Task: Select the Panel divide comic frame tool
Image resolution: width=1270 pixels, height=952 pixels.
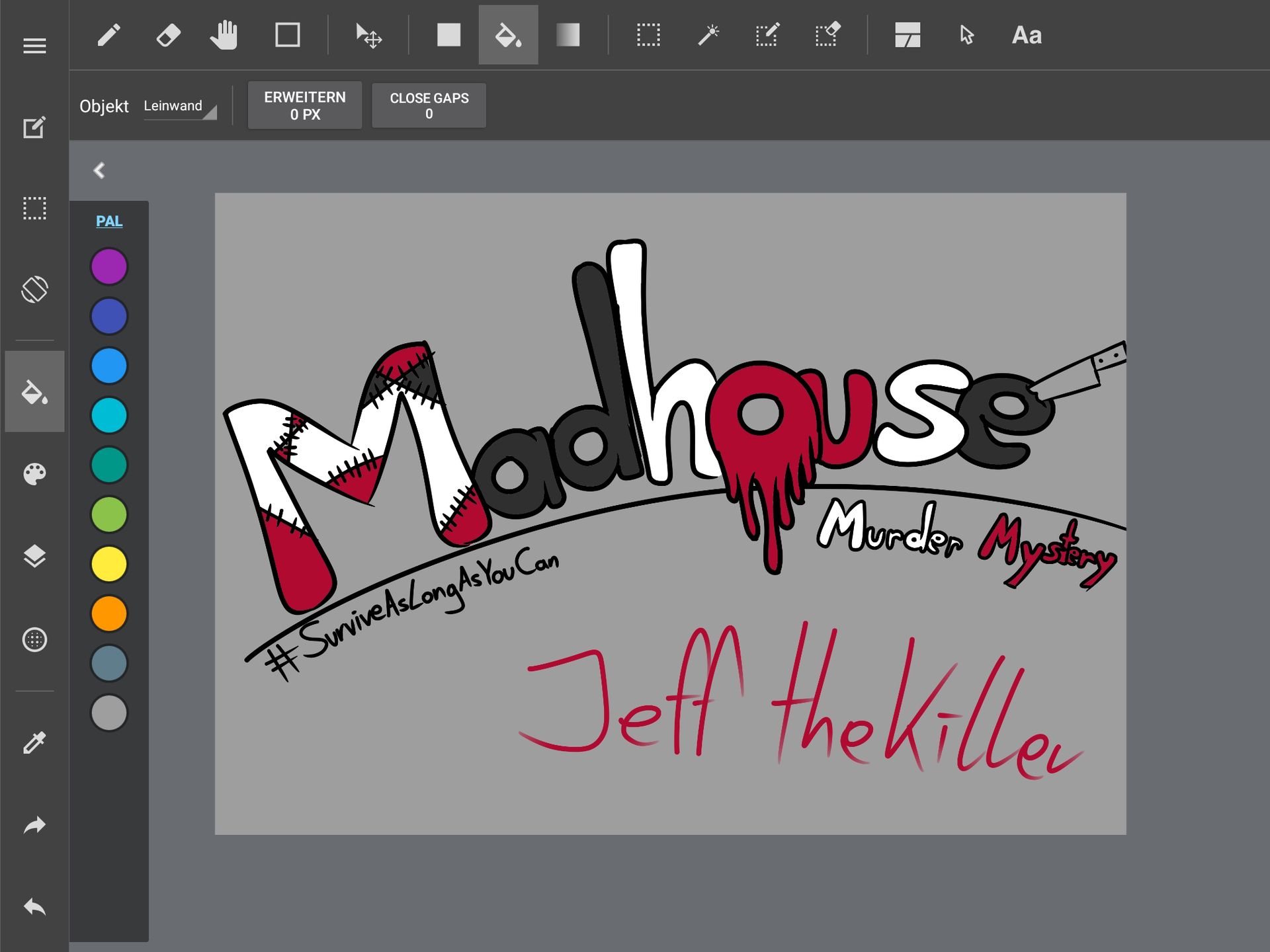Action: click(908, 35)
